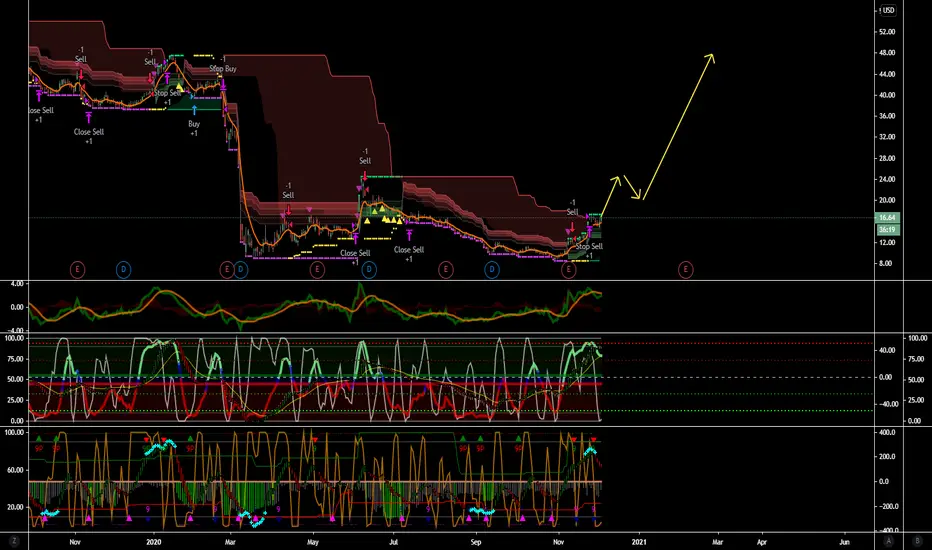Open the earnings marker in May 2020

pyautogui.click(x=317, y=269)
